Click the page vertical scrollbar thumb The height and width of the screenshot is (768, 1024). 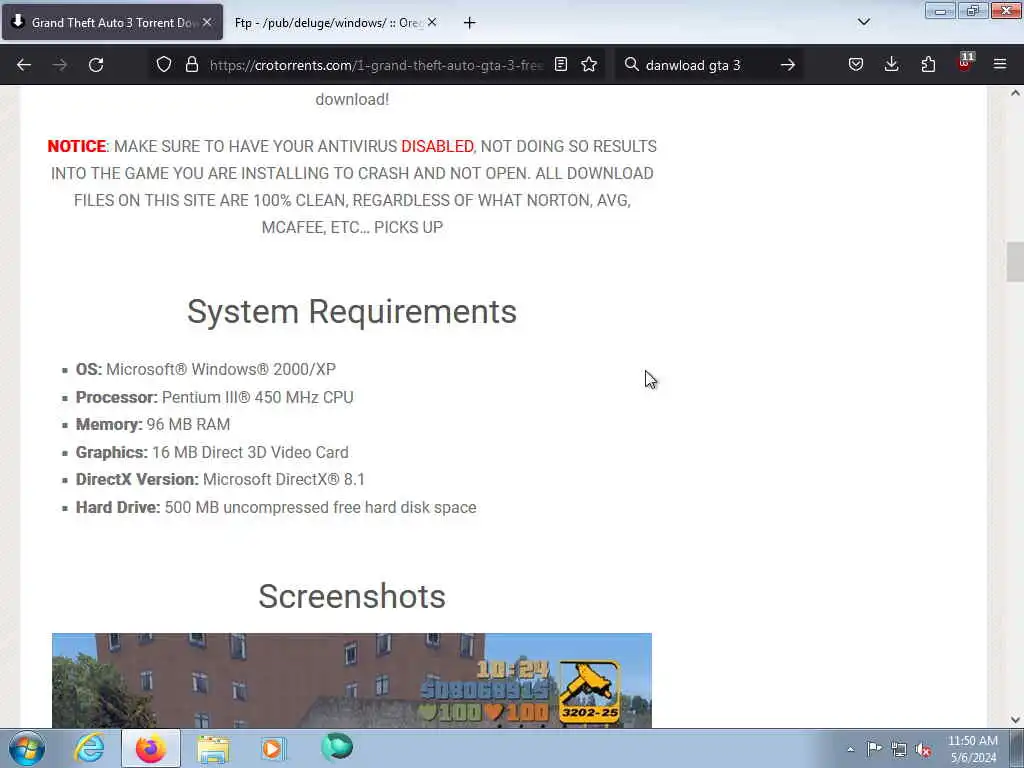pyautogui.click(x=1015, y=262)
